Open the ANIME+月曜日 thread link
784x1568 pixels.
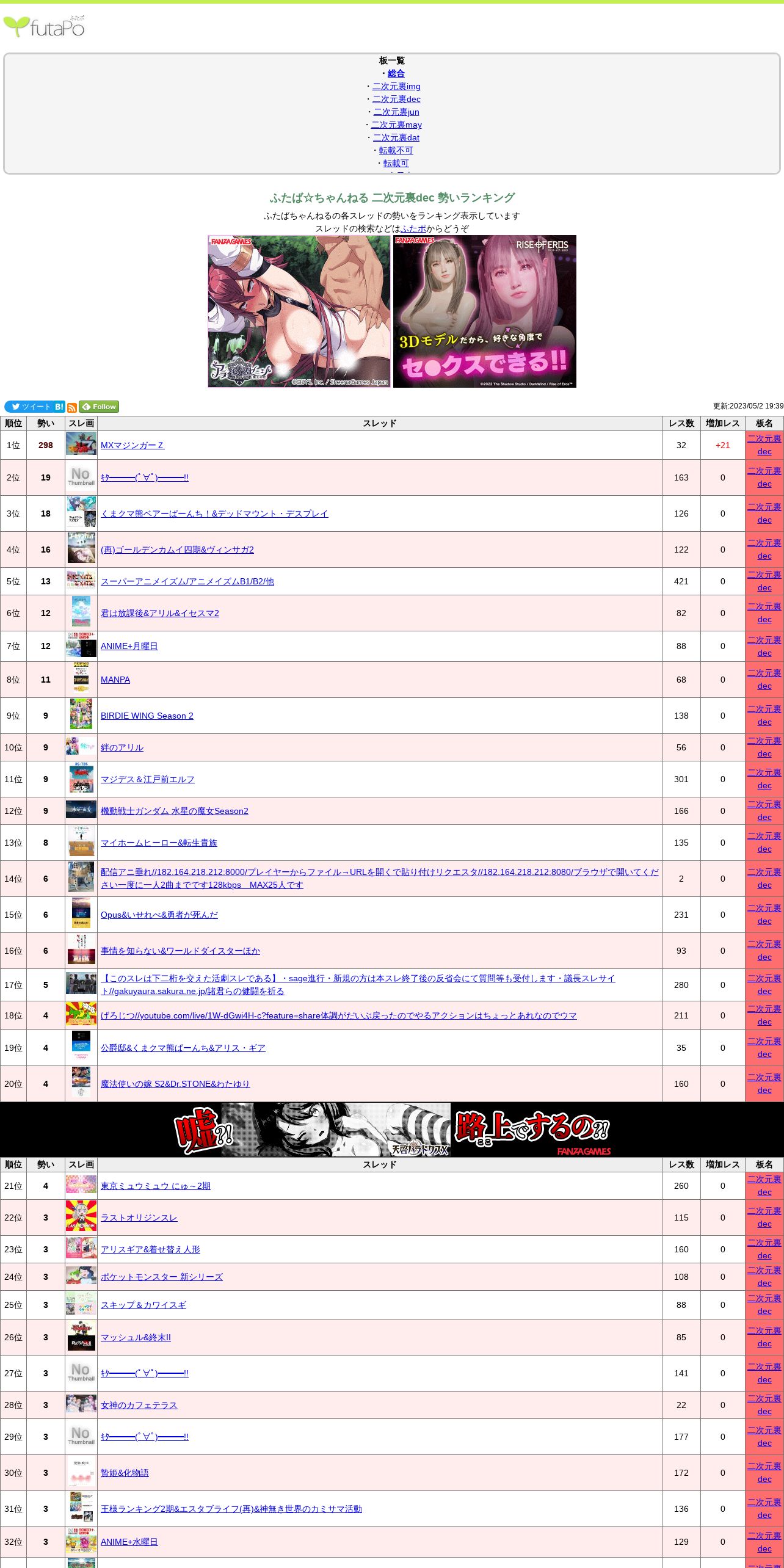coord(129,646)
